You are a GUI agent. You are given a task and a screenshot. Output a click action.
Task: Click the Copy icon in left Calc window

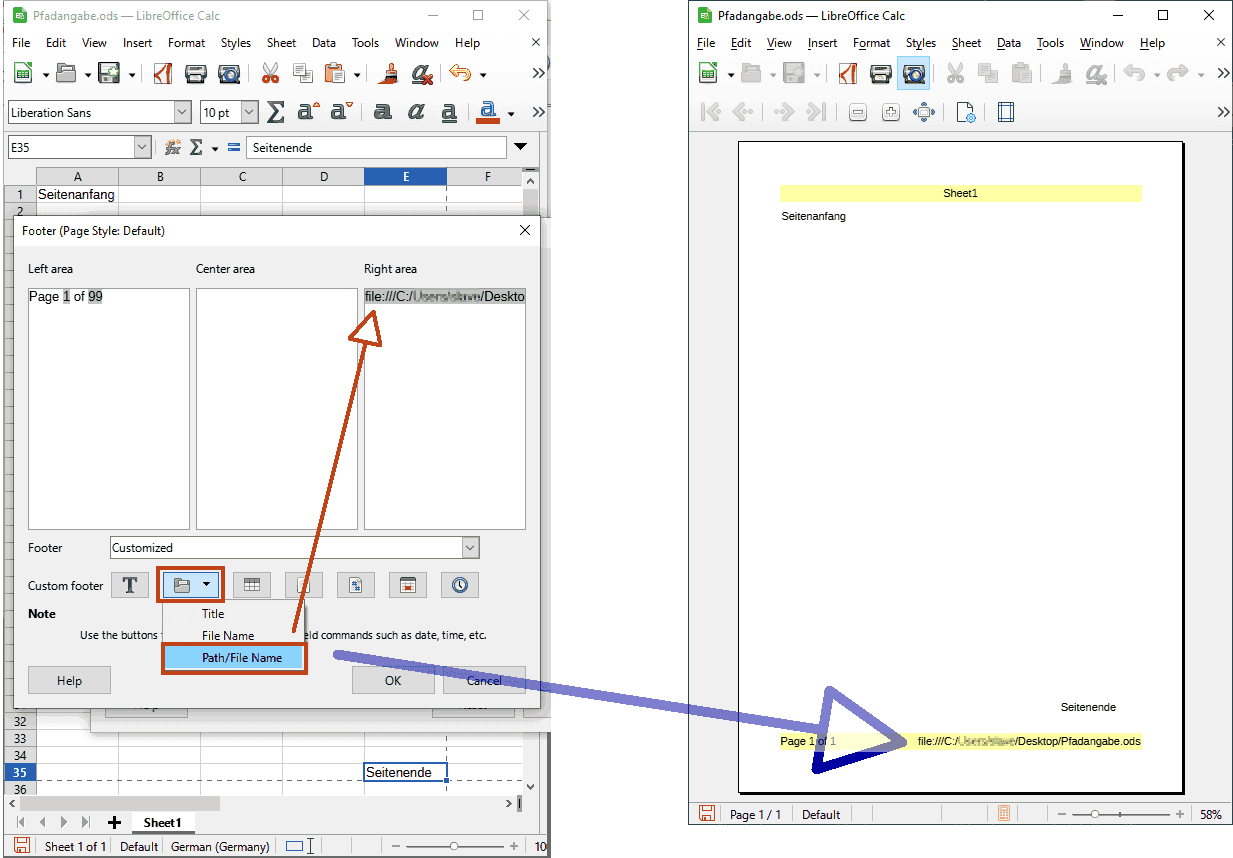coord(303,73)
